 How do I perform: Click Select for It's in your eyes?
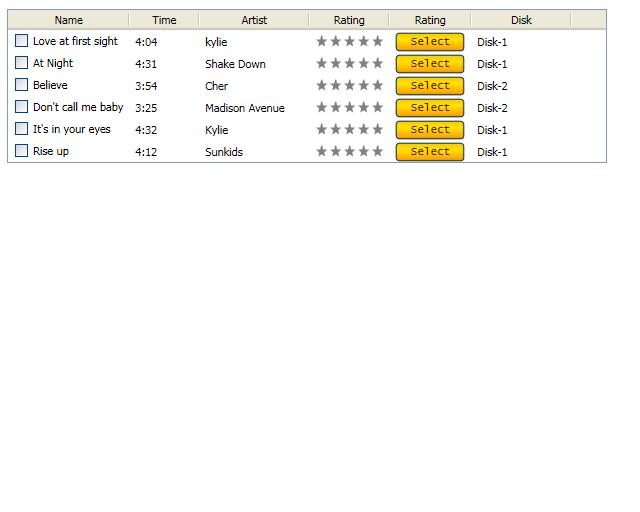tap(430, 130)
